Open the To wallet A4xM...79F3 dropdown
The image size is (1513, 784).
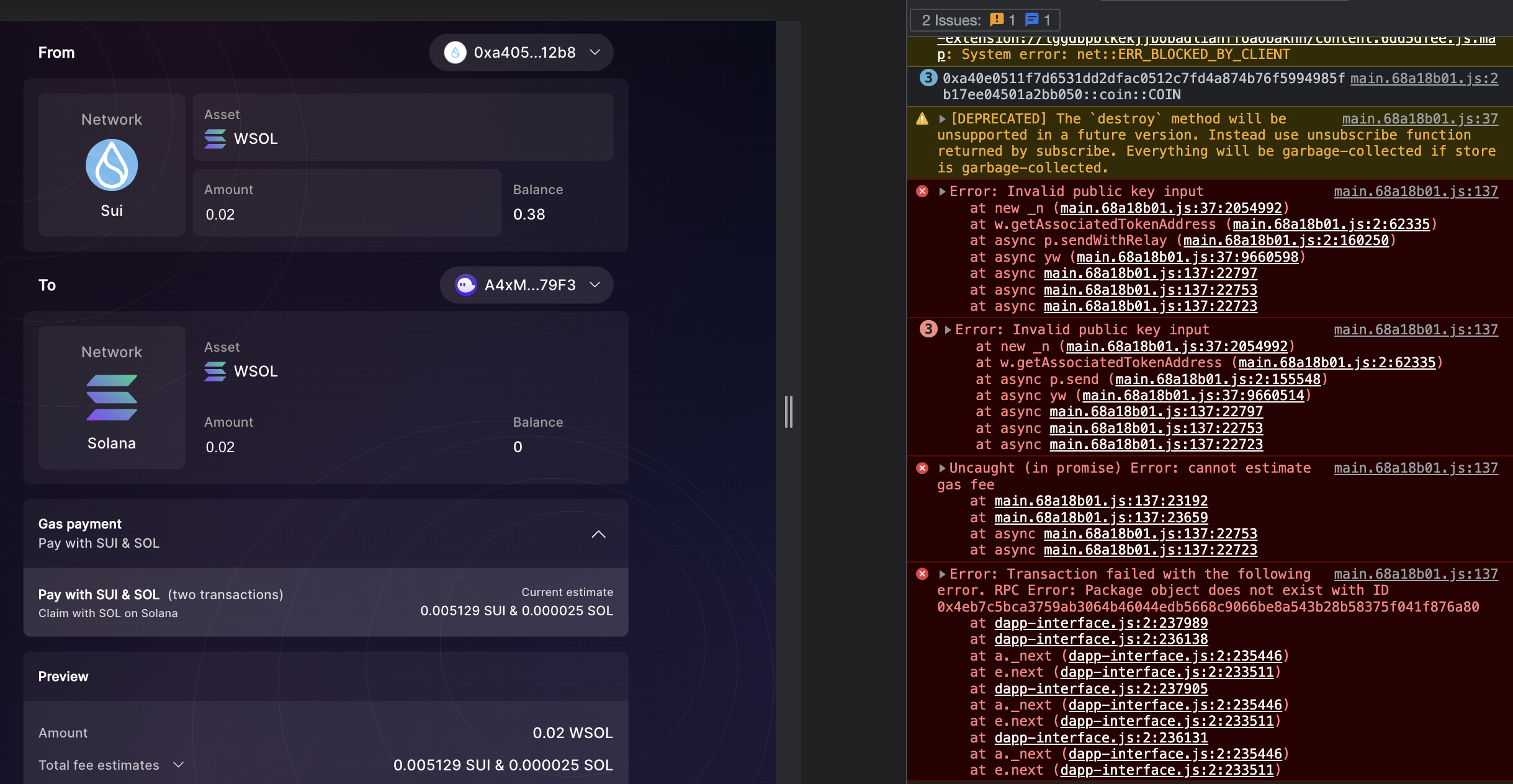pos(526,285)
